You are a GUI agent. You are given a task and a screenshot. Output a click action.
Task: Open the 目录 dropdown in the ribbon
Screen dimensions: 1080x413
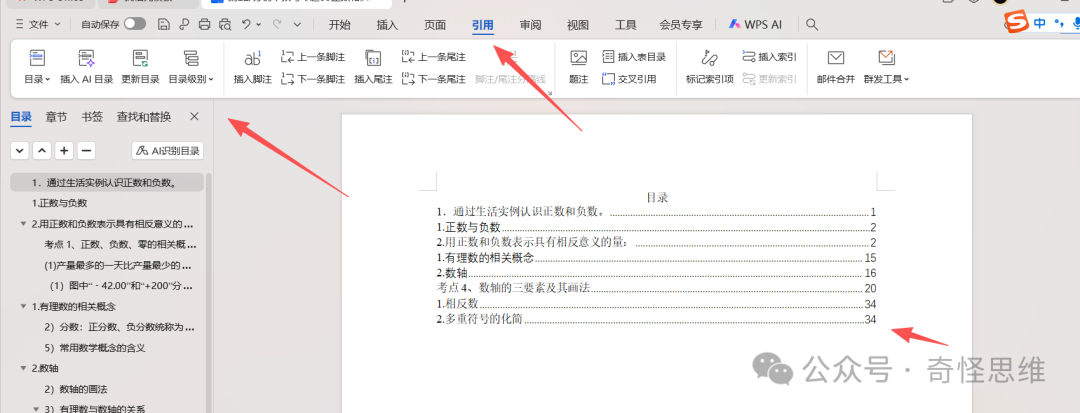(x=37, y=79)
